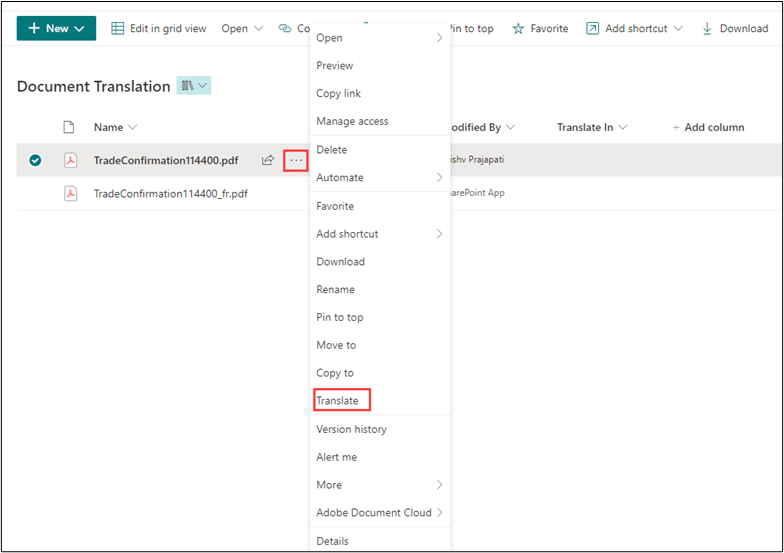The height and width of the screenshot is (553, 784).
Task: Click the PDF icon of TradeConfirmation114400_fr.pdf
Action: click(70, 194)
